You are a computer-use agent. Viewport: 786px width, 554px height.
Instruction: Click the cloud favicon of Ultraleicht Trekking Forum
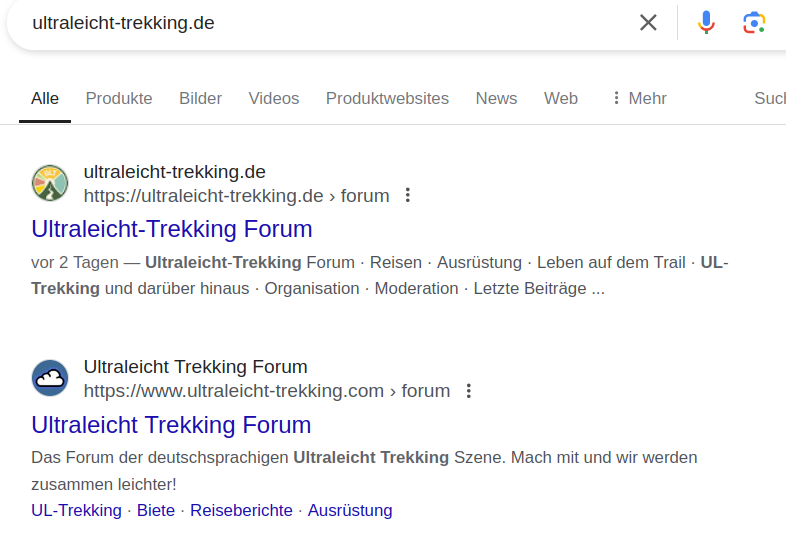coord(50,378)
